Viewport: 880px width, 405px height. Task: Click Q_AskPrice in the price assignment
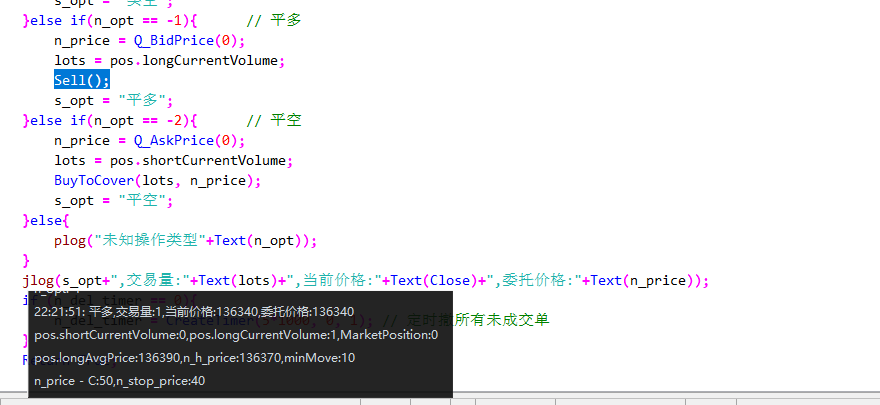click(175, 140)
